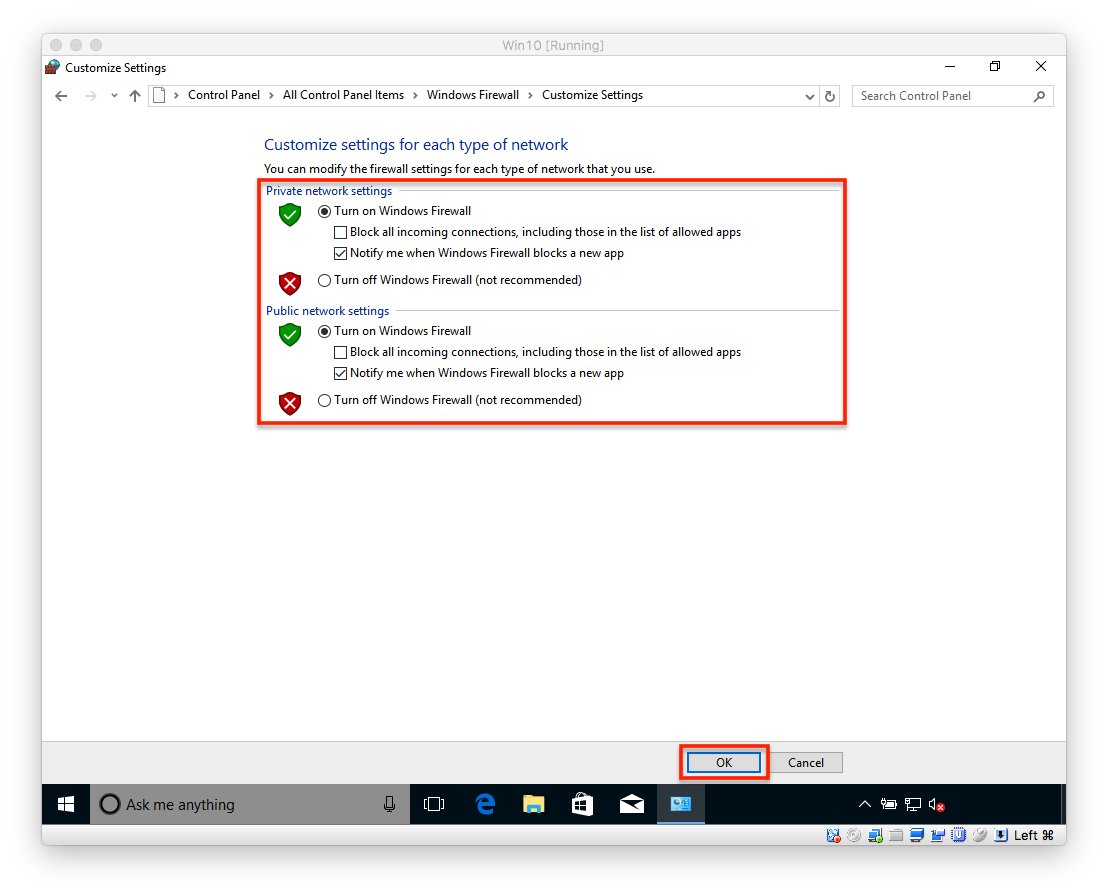Click the VirtualBox mouse integration status icon
The width and height of the screenshot is (1108, 895).
click(979, 835)
